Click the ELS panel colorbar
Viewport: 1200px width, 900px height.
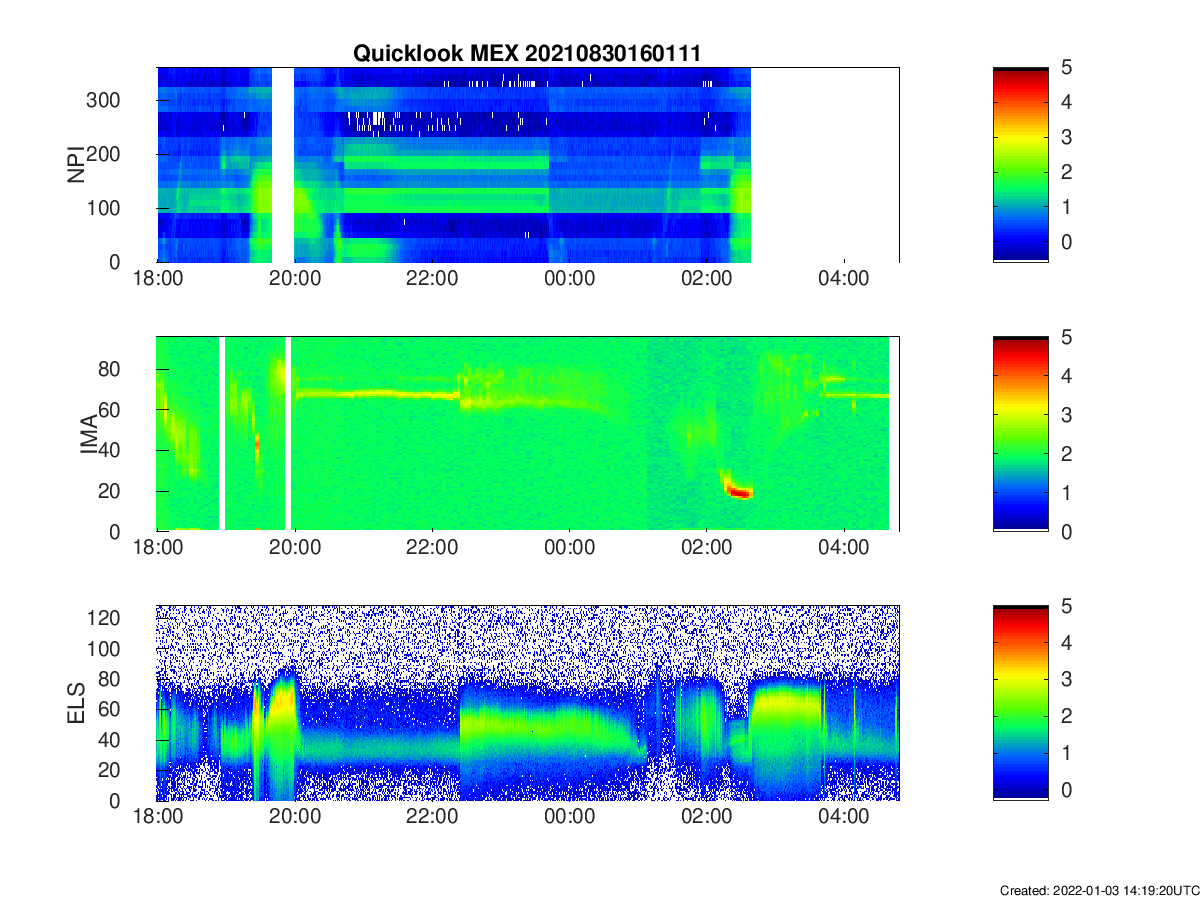coord(1020,703)
